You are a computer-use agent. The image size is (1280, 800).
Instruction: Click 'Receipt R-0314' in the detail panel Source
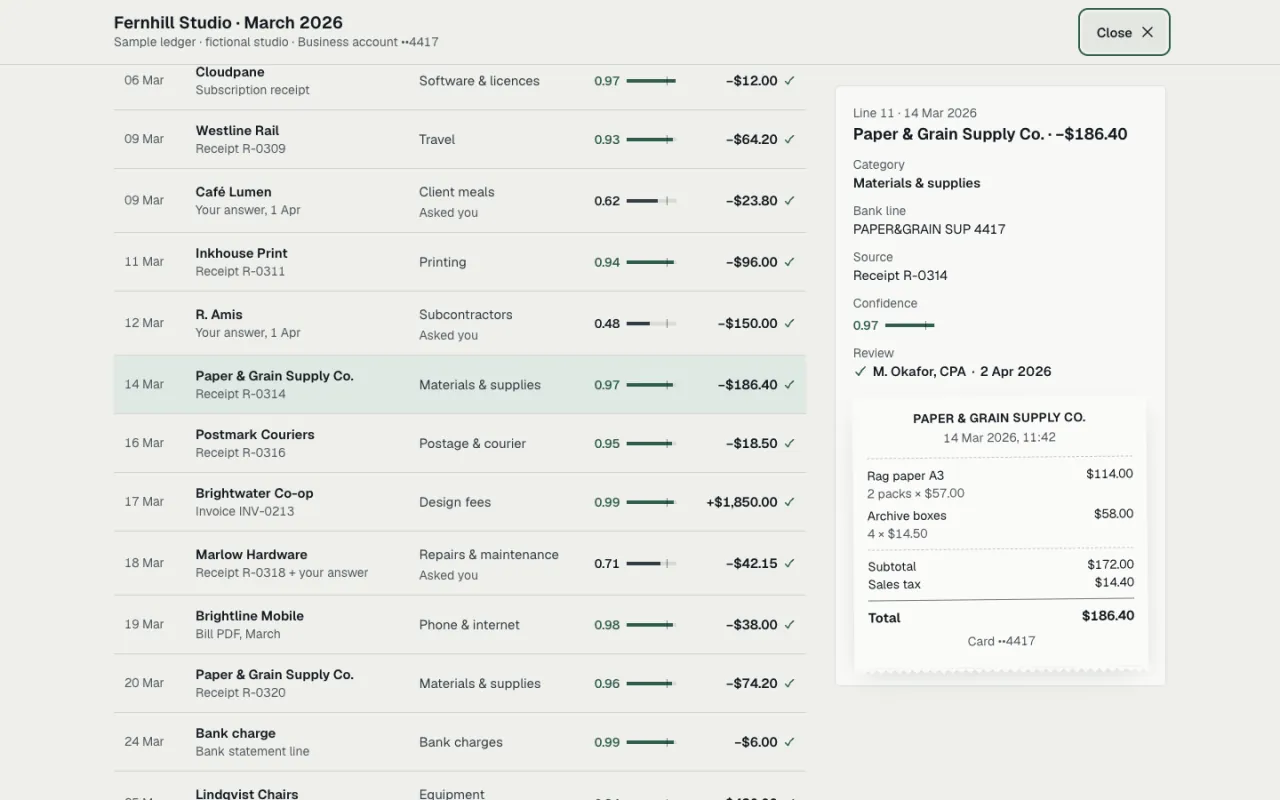[x=900, y=276]
